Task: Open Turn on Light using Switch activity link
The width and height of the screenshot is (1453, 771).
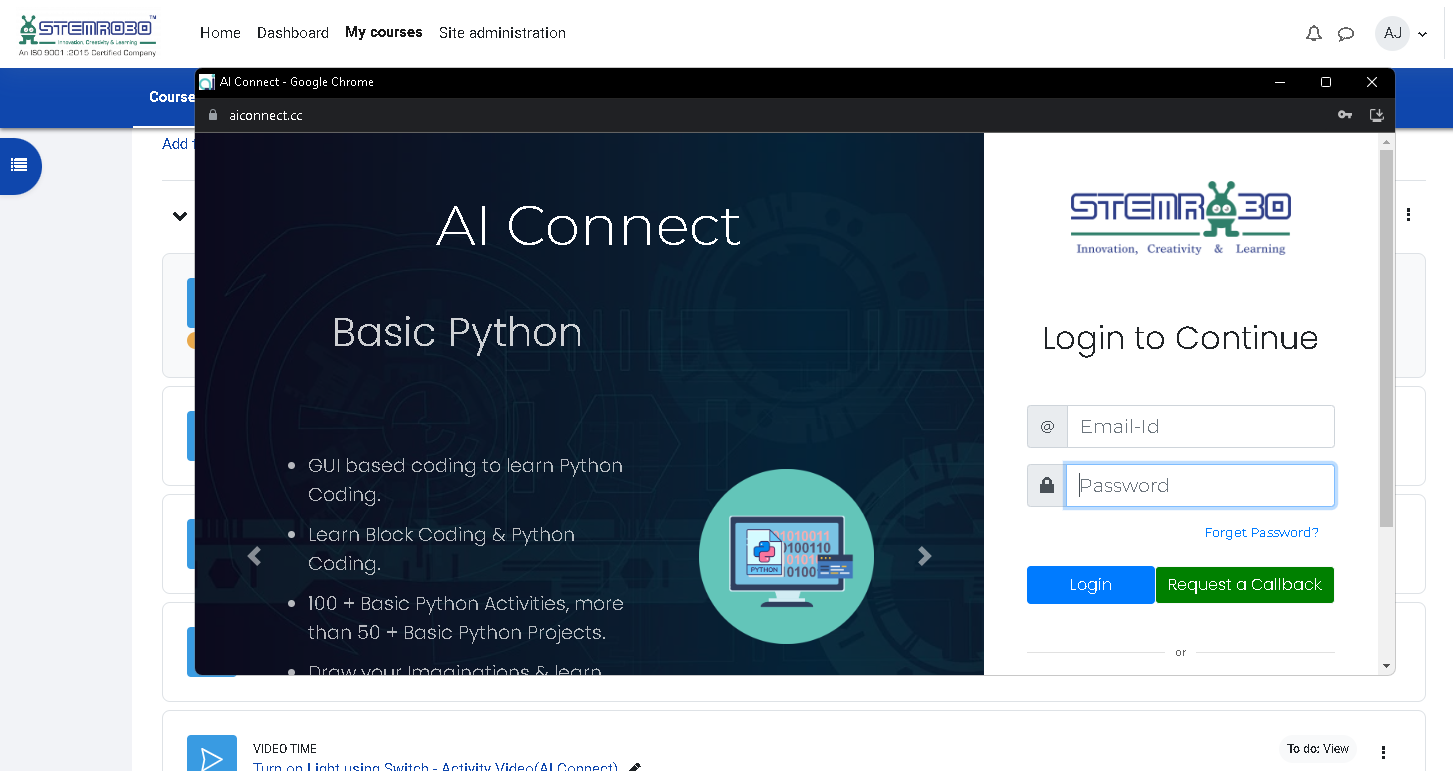Action: coord(435,766)
